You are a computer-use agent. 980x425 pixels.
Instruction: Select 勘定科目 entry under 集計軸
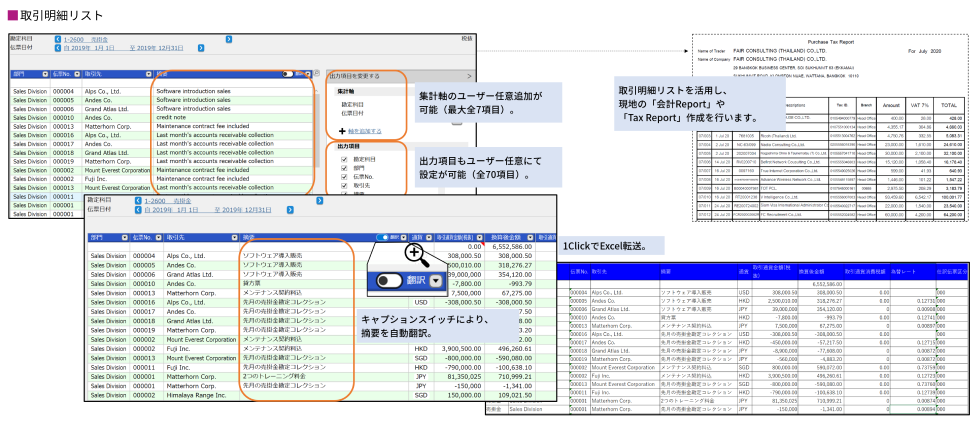tap(352, 104)
